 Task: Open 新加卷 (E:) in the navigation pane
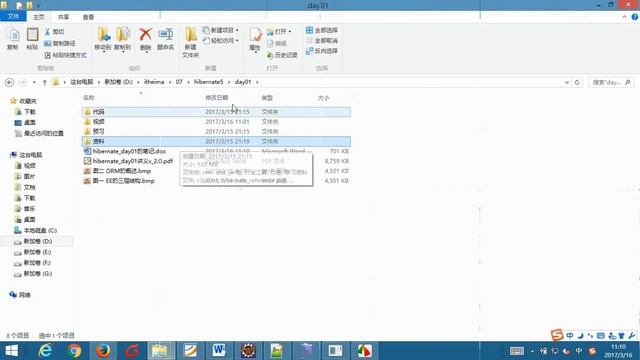33,252
